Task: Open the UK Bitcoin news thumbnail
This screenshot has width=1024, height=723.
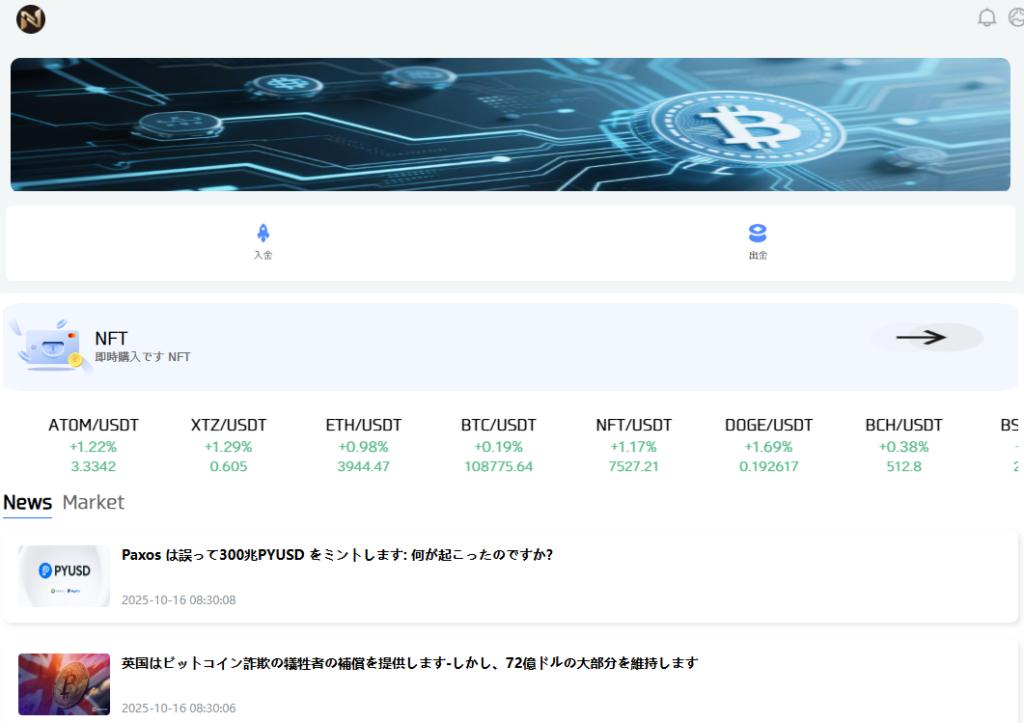Action: pyautogui.click(x=64, y=684)
